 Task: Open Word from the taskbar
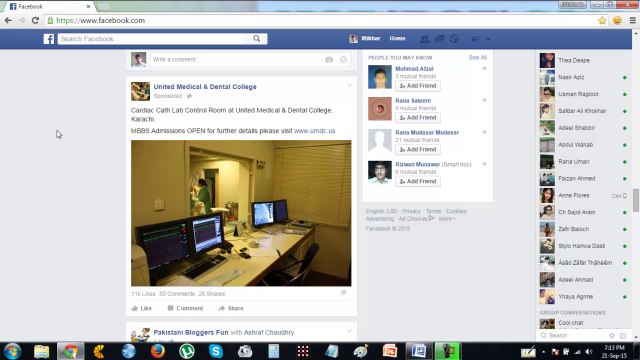(419, 351)
